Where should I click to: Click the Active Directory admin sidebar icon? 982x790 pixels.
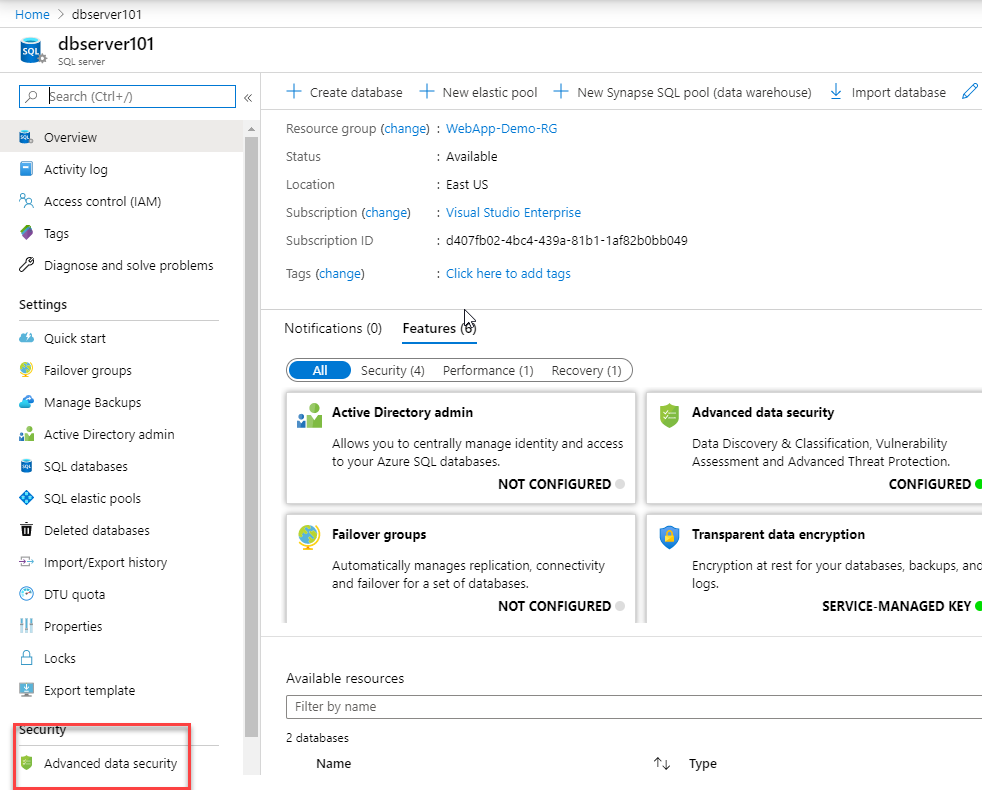coord(26,434)
